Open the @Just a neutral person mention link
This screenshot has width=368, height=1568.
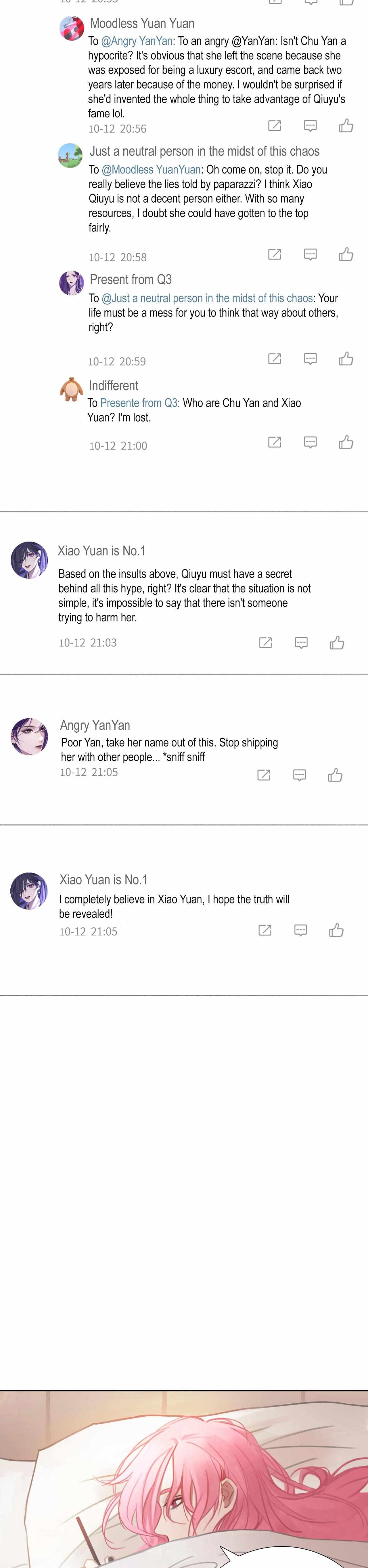tap(207, 298)
